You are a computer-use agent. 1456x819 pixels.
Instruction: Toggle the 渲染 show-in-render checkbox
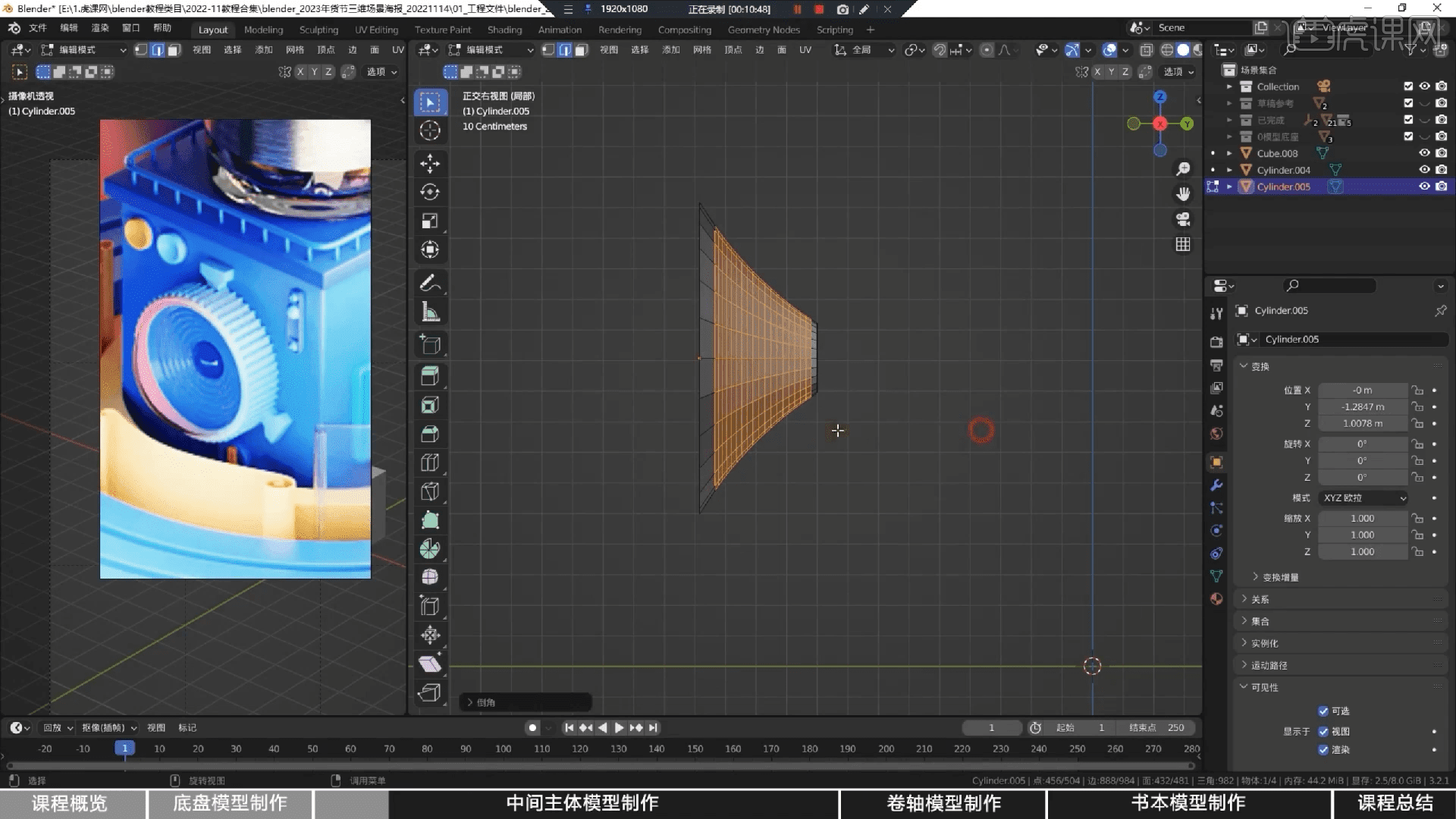(1323, 750)
